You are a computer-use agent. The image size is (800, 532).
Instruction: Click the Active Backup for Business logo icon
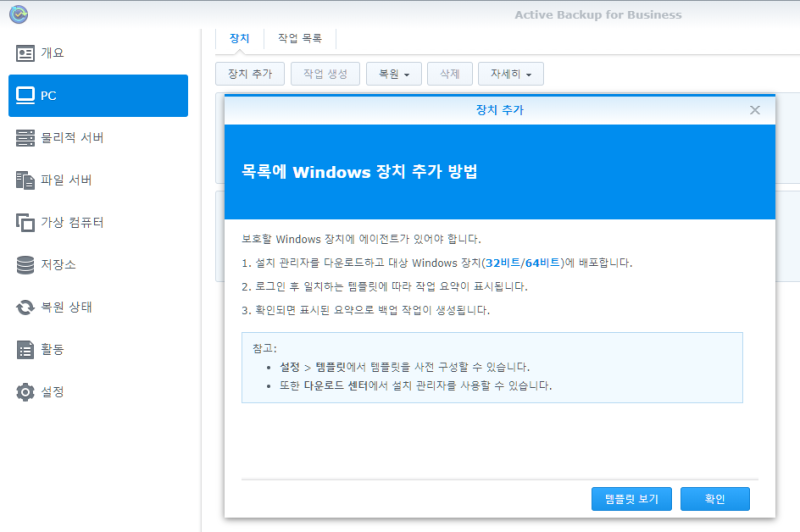[x=19, y=14]
